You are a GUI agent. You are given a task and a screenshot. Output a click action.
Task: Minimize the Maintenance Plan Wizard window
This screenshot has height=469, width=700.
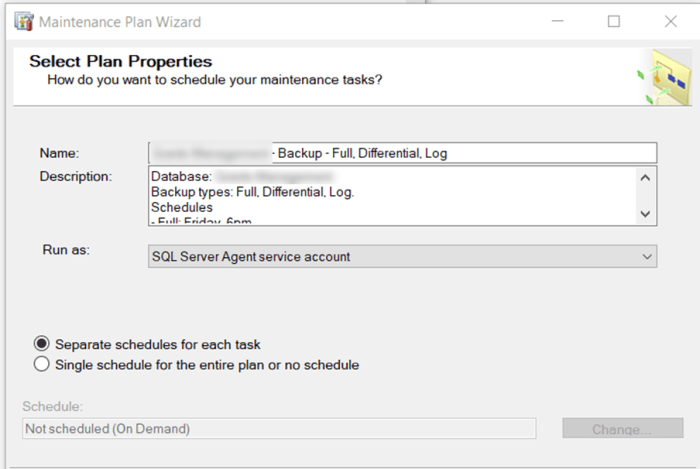pos(558,21)
